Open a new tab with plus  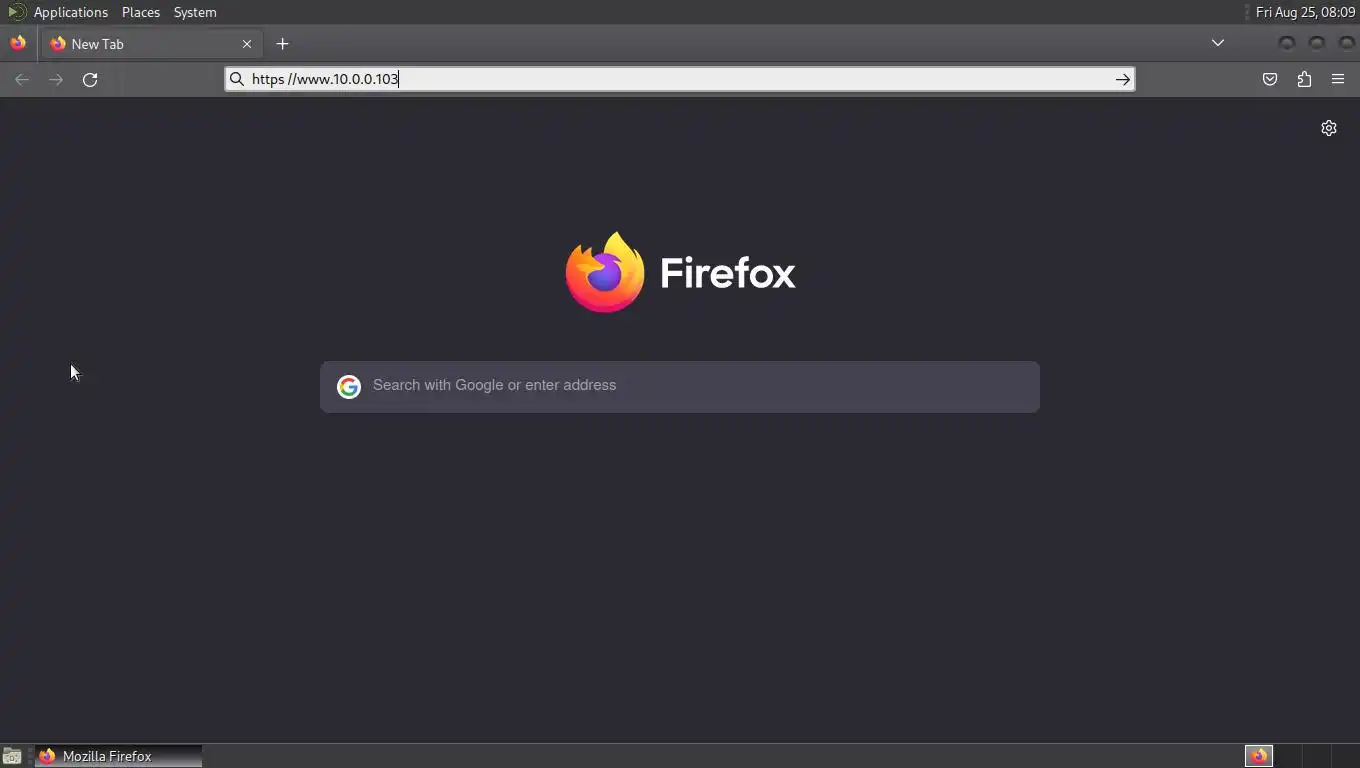(x=282, y=44)
